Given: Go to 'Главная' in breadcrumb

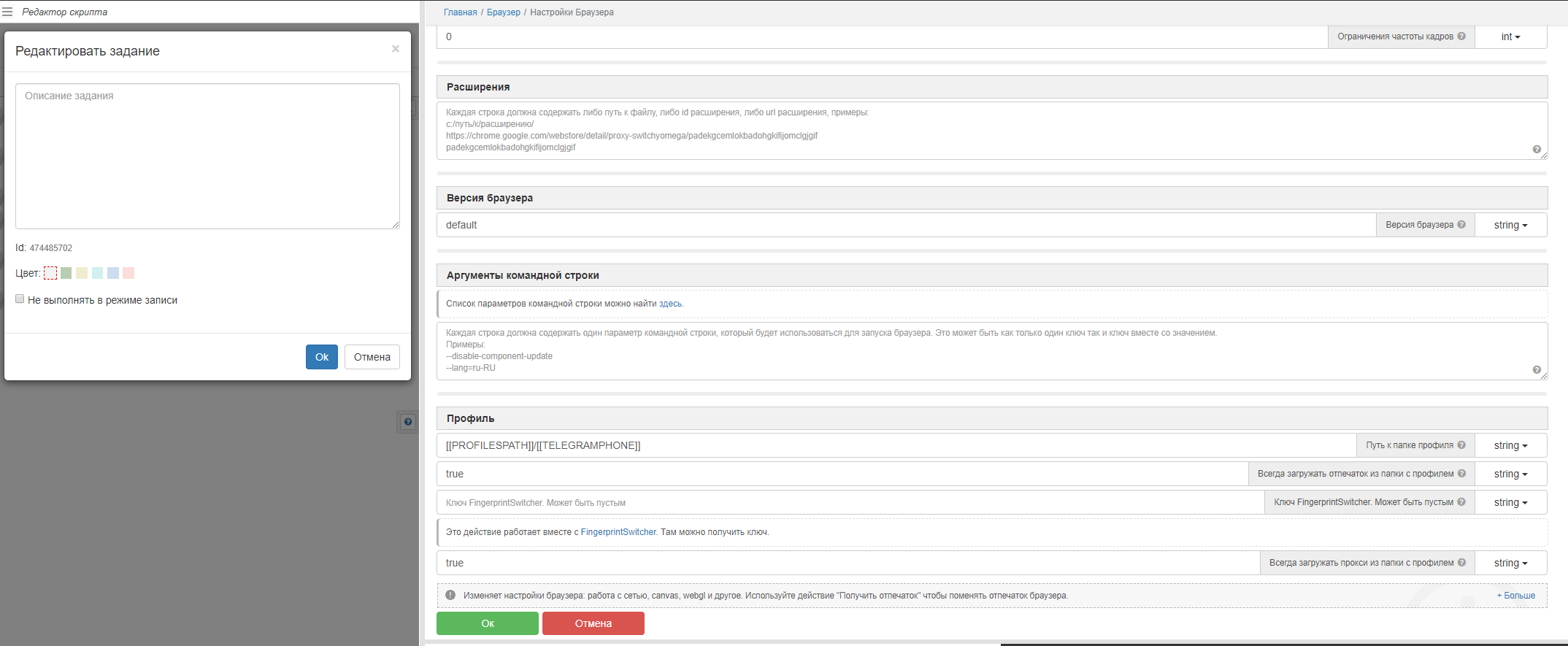Looking at the screenshot, I should click(x=460, y=12).
